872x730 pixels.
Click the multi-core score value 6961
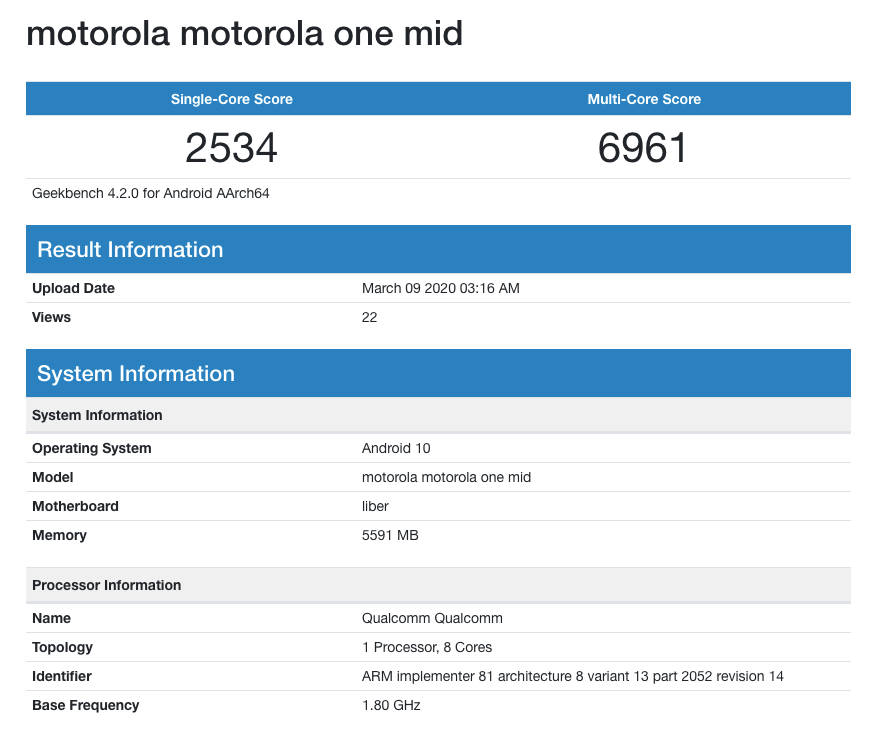pyautogui.click(x=644, y=147)
